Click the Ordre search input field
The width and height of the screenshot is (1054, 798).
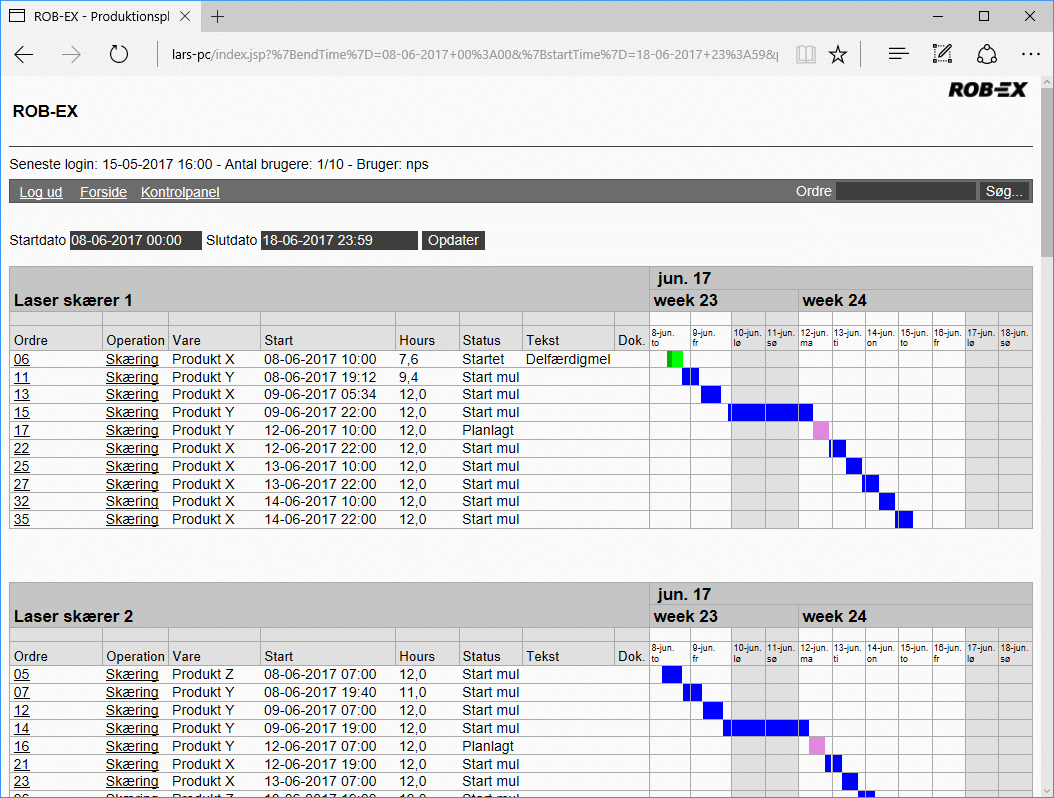905,191
